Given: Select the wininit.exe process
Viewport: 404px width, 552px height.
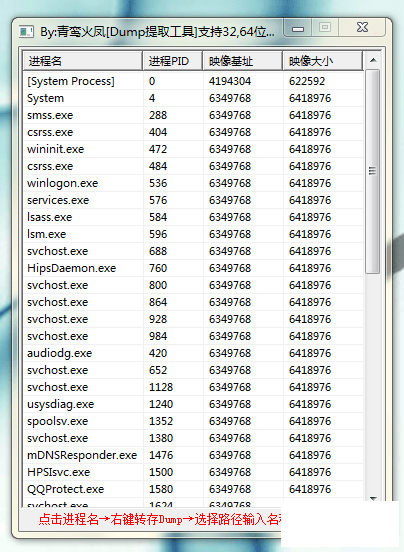Looking at the screenshot, I should 193,149.
